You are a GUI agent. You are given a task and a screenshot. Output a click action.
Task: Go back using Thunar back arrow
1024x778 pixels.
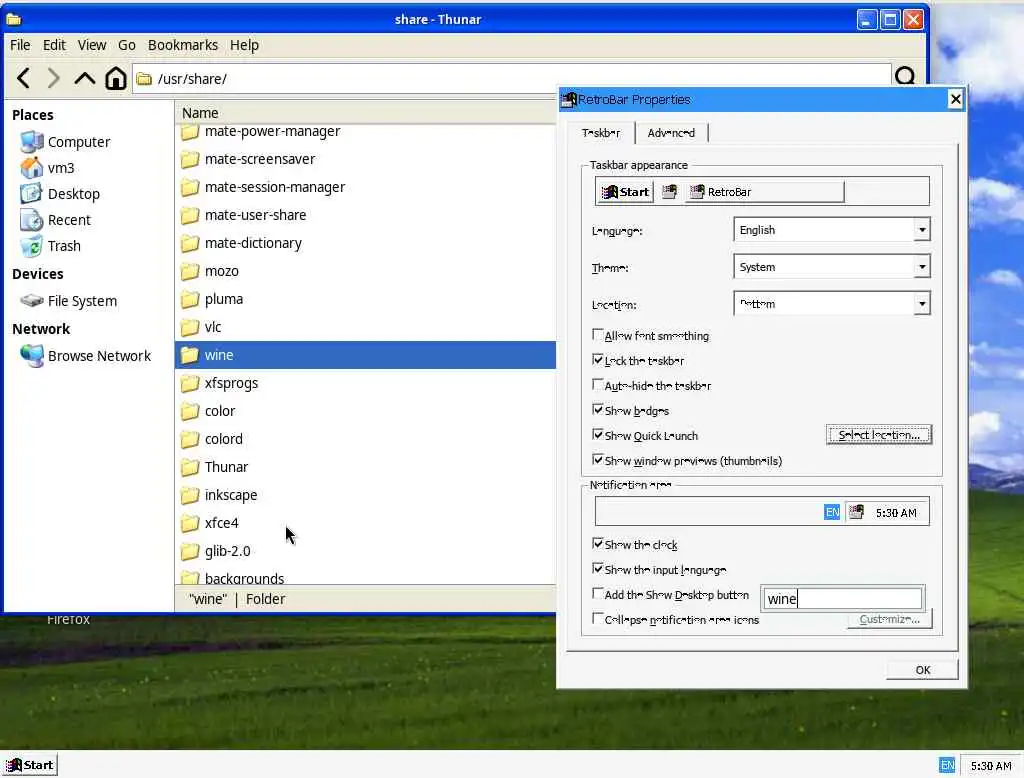click(x=24, y=78)
